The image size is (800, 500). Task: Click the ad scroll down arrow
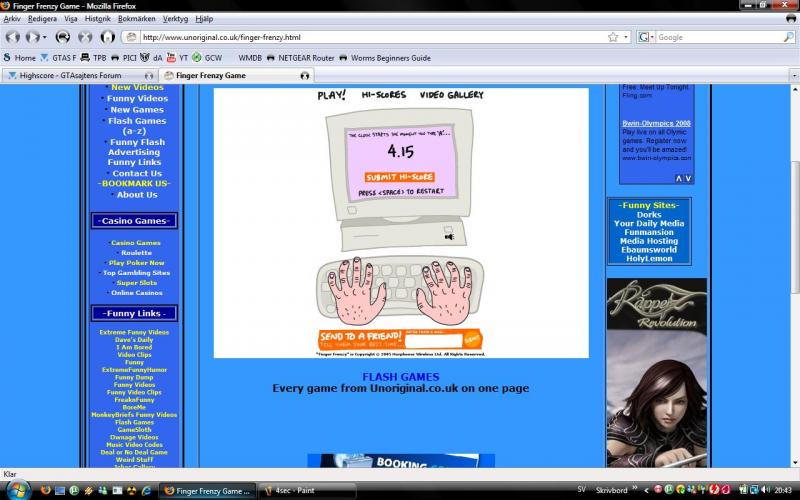pyautogui.click(x=688, y=179)
